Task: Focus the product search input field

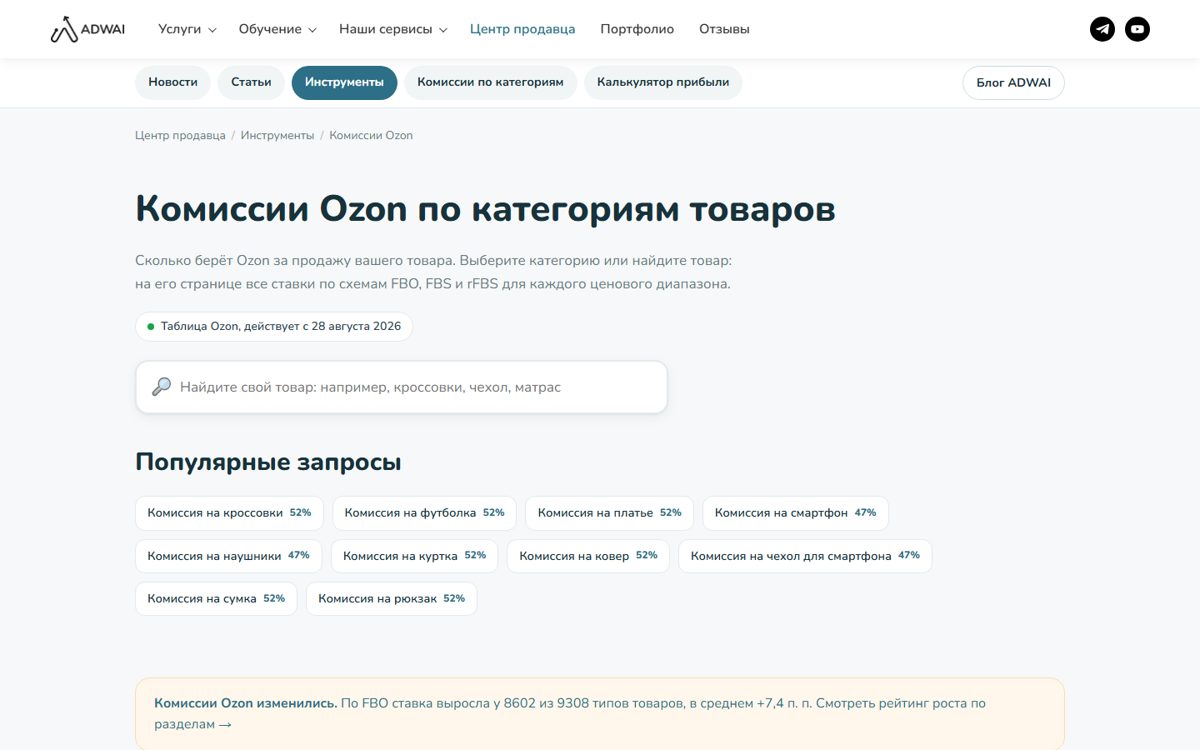Action: click(401, 387)
